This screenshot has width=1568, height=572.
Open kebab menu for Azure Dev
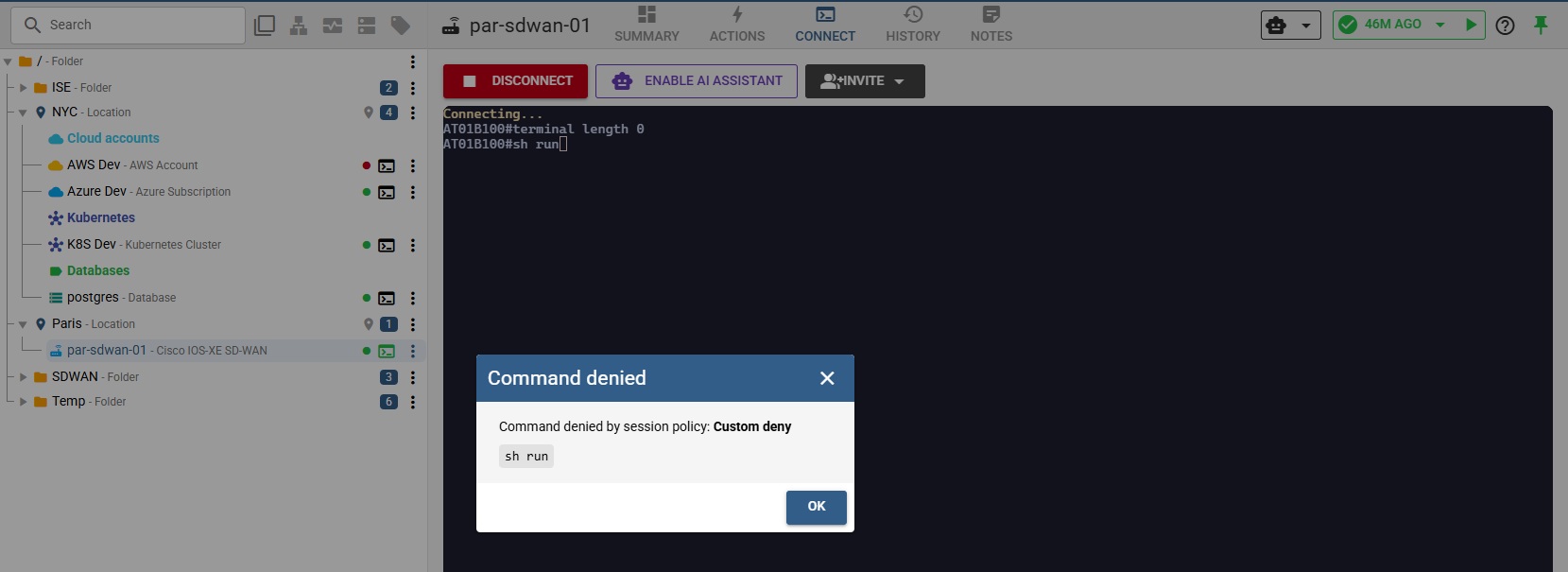click(x=413, y=192)
